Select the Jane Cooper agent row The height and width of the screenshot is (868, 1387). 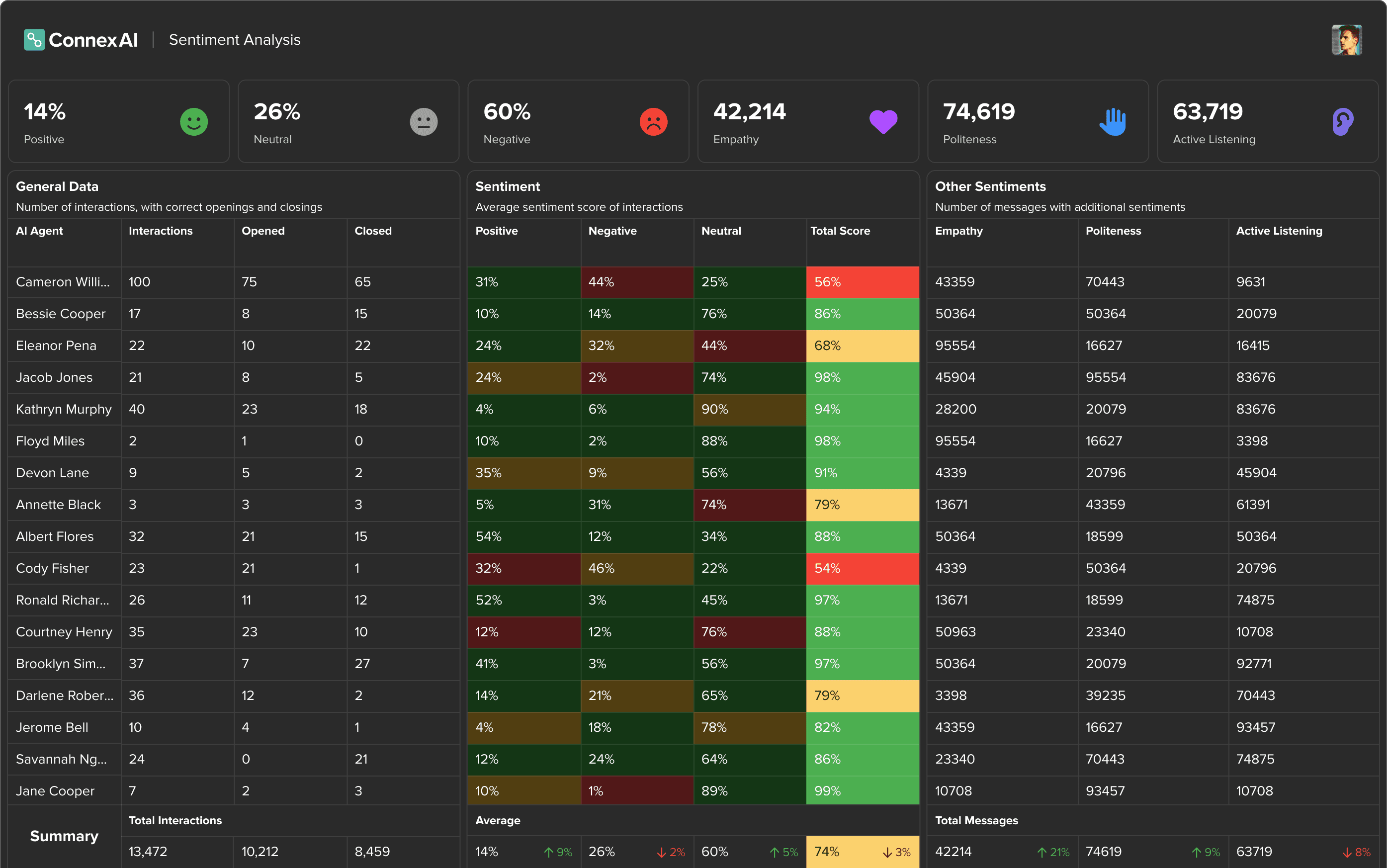click(55, 790)
